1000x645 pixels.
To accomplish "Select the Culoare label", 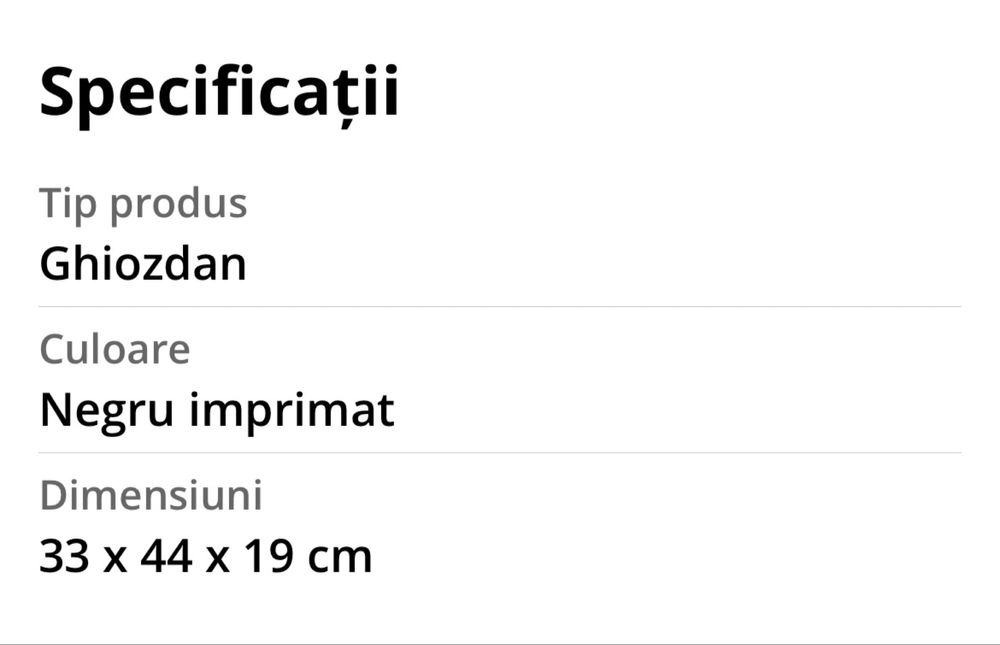I will (x=115, y=349).
